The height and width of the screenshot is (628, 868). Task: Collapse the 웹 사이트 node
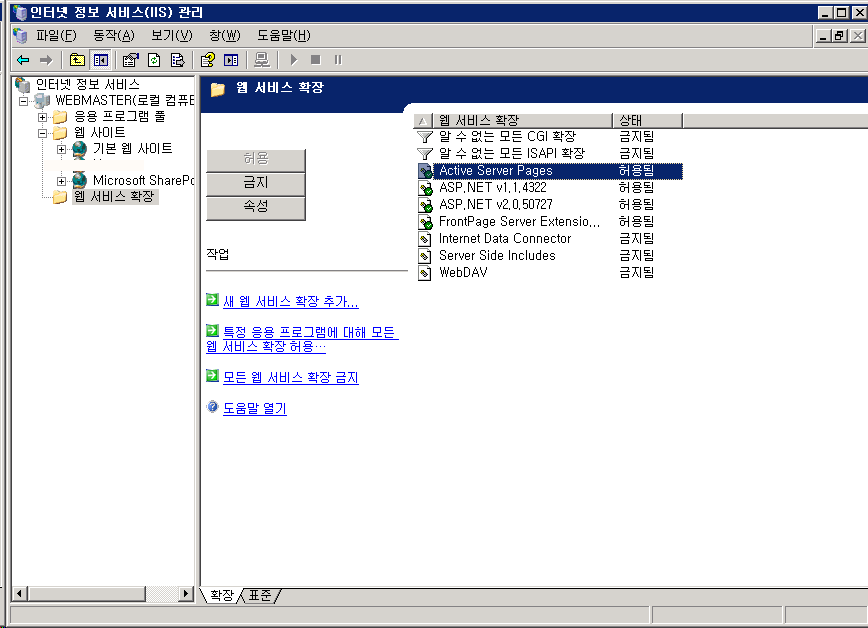click(42, 133)
